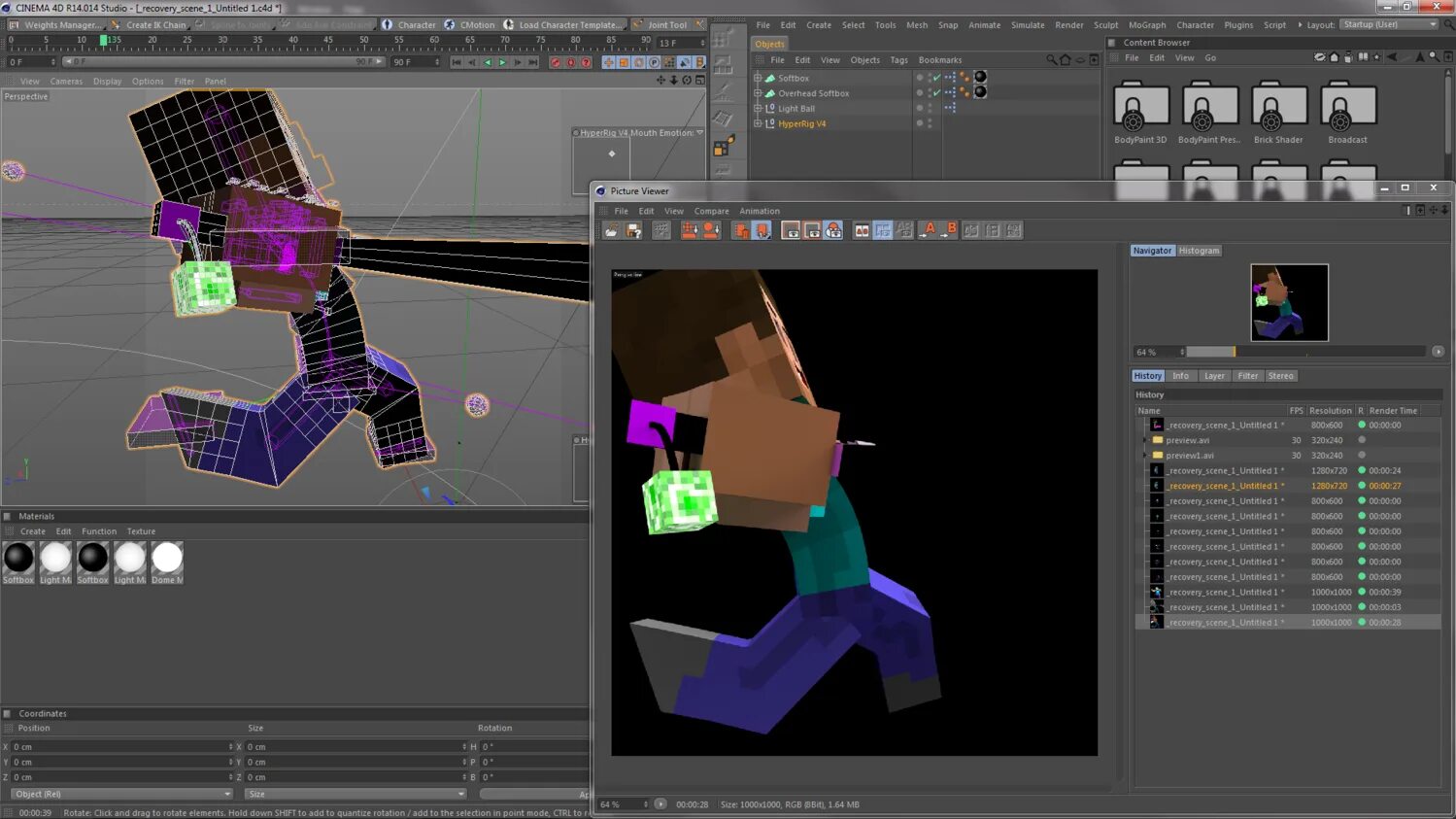
Task: Expand the preview.avi history entry
Action: pyautogui.click(x=1145, y=440)
